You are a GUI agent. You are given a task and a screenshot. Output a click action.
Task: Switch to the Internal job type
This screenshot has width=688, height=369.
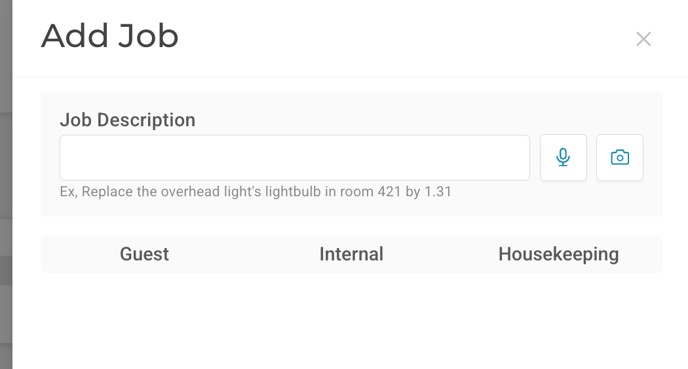pyautogui.click(x=351, y=254)
